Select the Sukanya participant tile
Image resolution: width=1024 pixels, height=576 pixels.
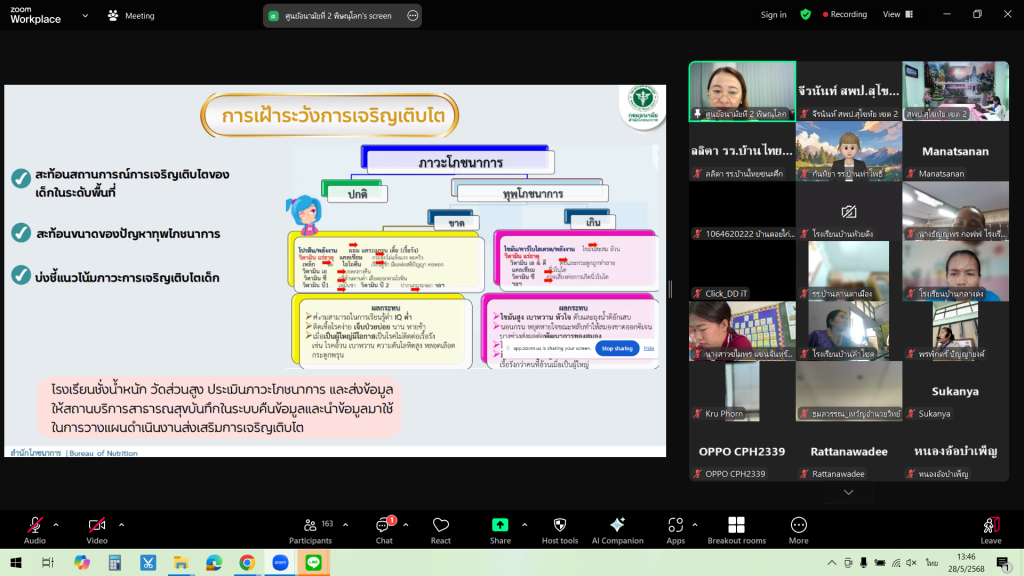tap(955, 391)
